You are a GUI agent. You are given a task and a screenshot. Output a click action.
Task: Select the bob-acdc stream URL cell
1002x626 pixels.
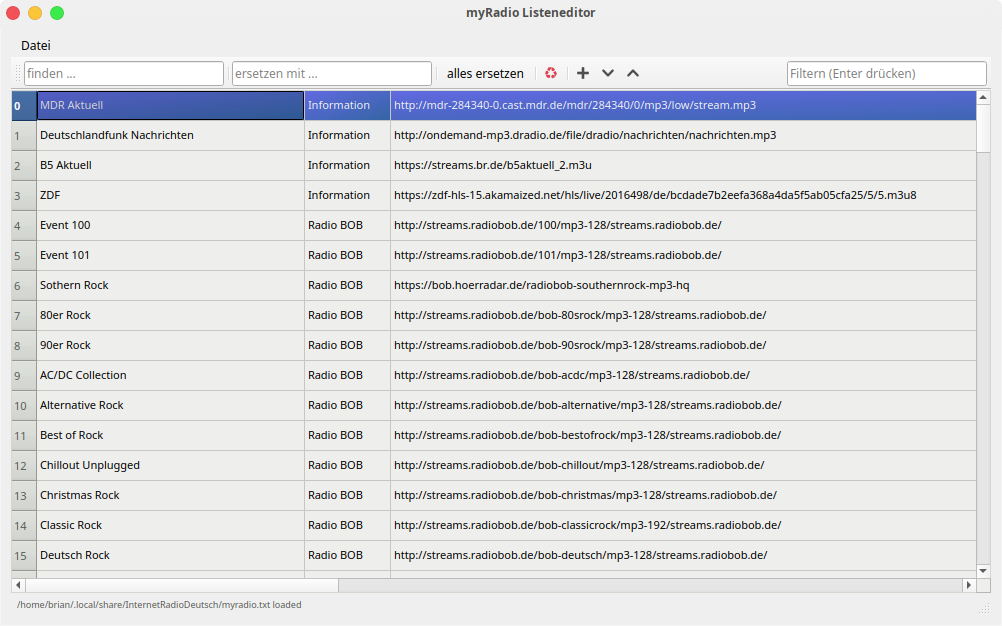point(684,376)
